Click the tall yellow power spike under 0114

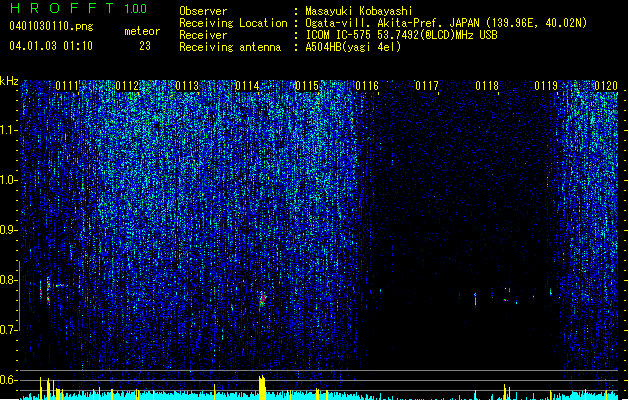262,387
